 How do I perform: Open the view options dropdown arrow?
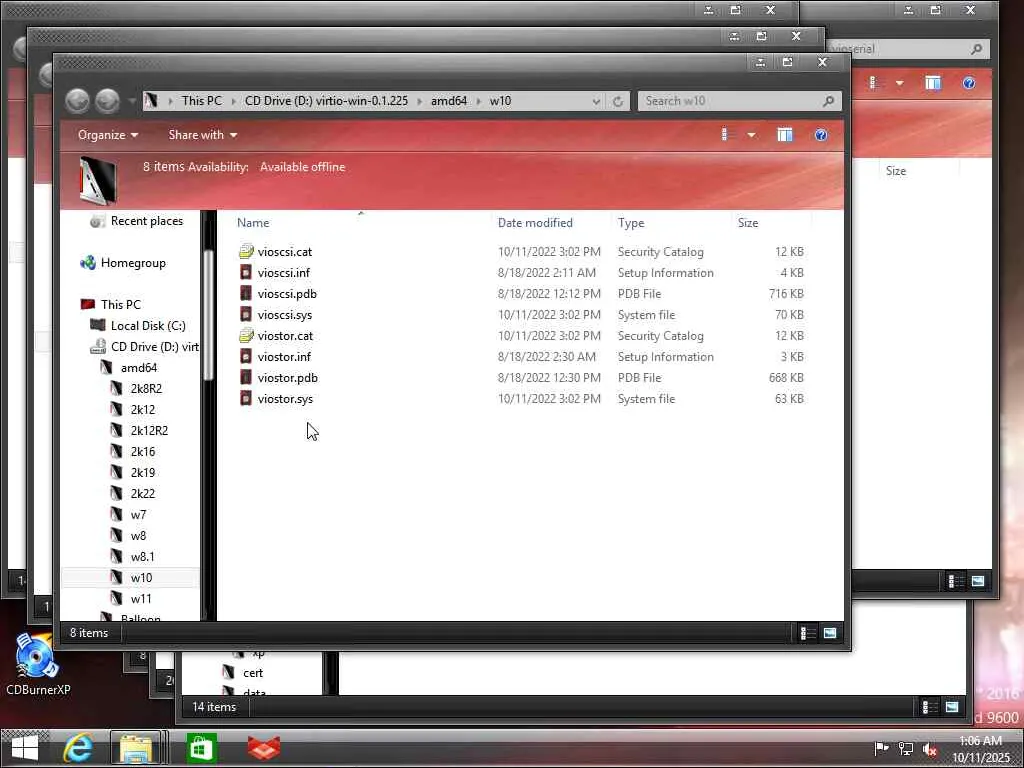click(751, 135)
